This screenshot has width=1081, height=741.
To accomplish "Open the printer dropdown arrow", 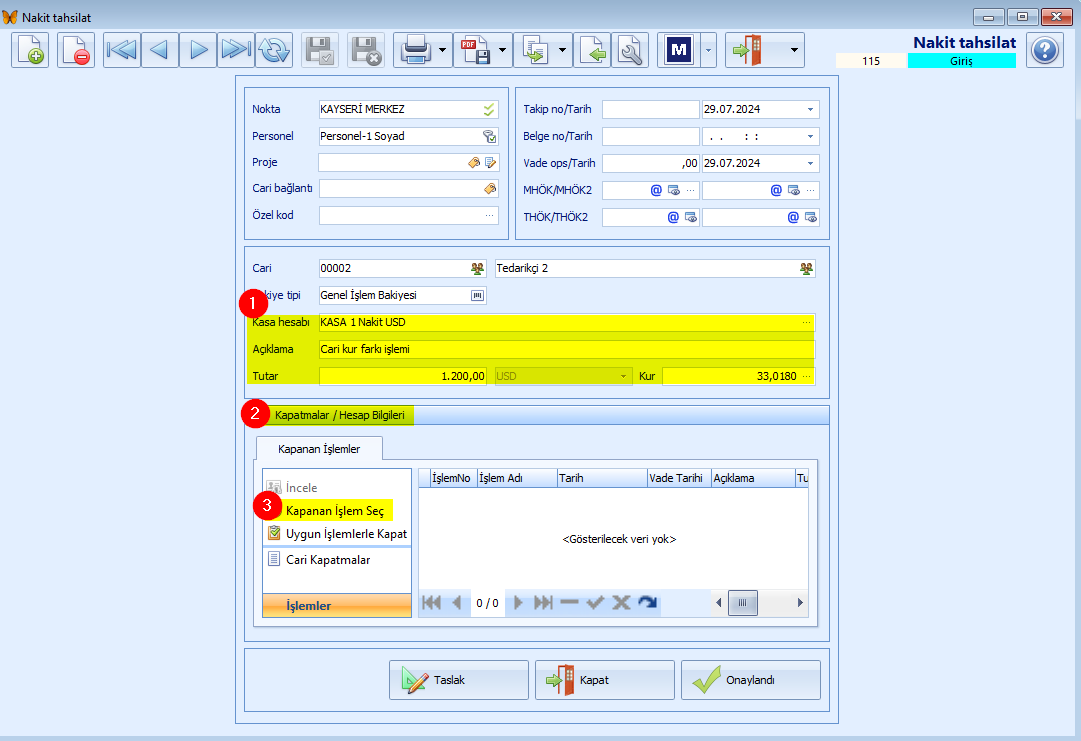I will 443,50.
